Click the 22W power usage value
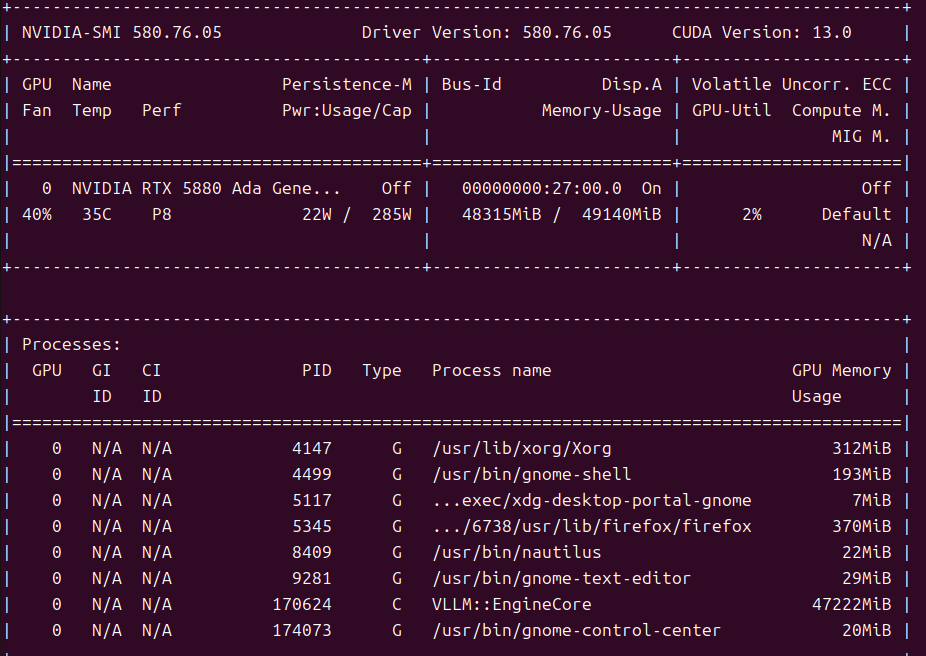This screenshot has width=926, height=656. tap(317, 214)
